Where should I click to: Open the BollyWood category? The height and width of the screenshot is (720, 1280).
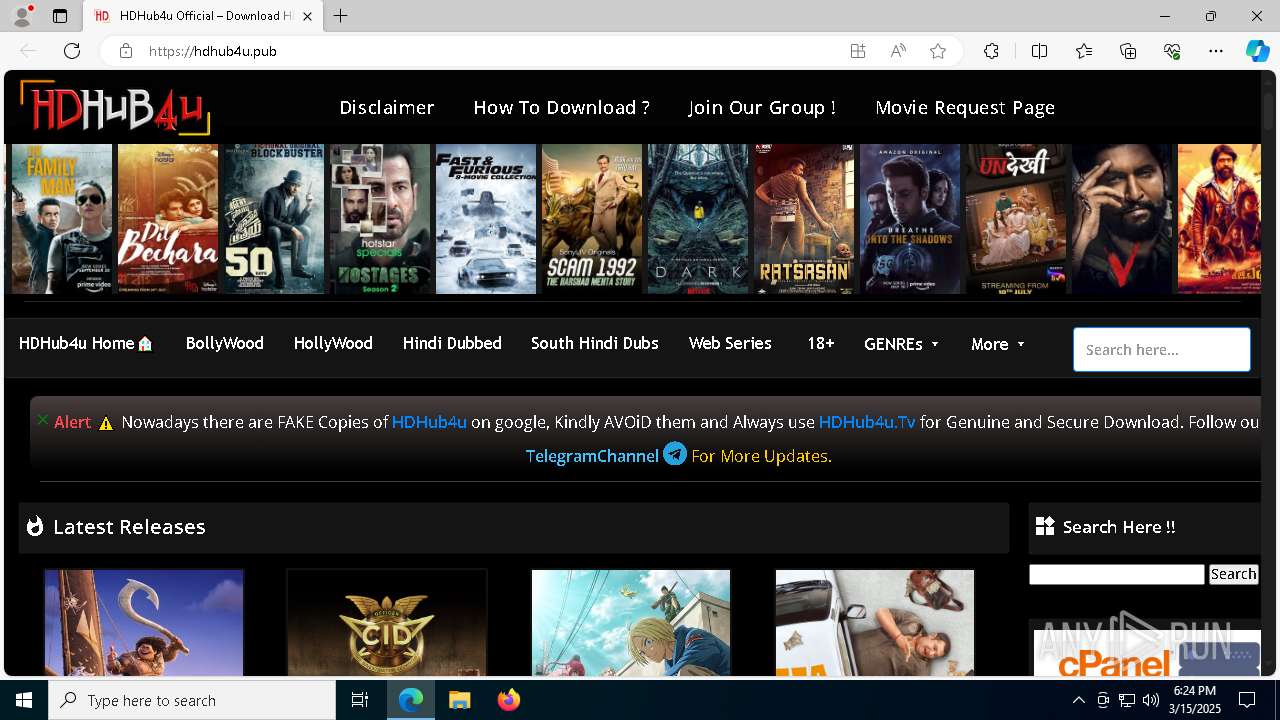pos(225,343)
